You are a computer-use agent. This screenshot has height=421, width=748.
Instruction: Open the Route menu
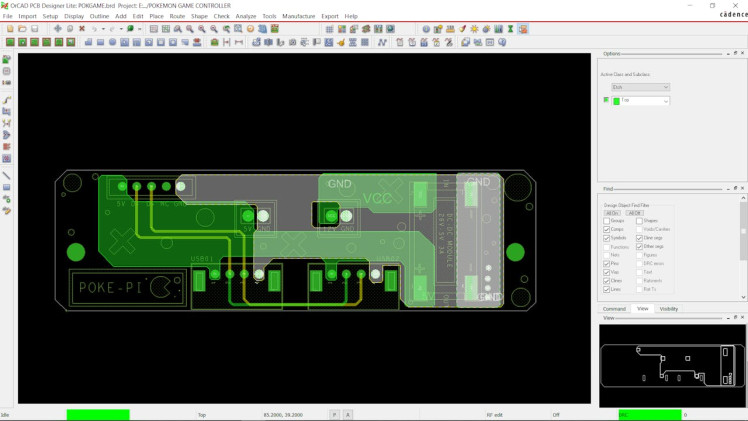[x=177, y=16]
